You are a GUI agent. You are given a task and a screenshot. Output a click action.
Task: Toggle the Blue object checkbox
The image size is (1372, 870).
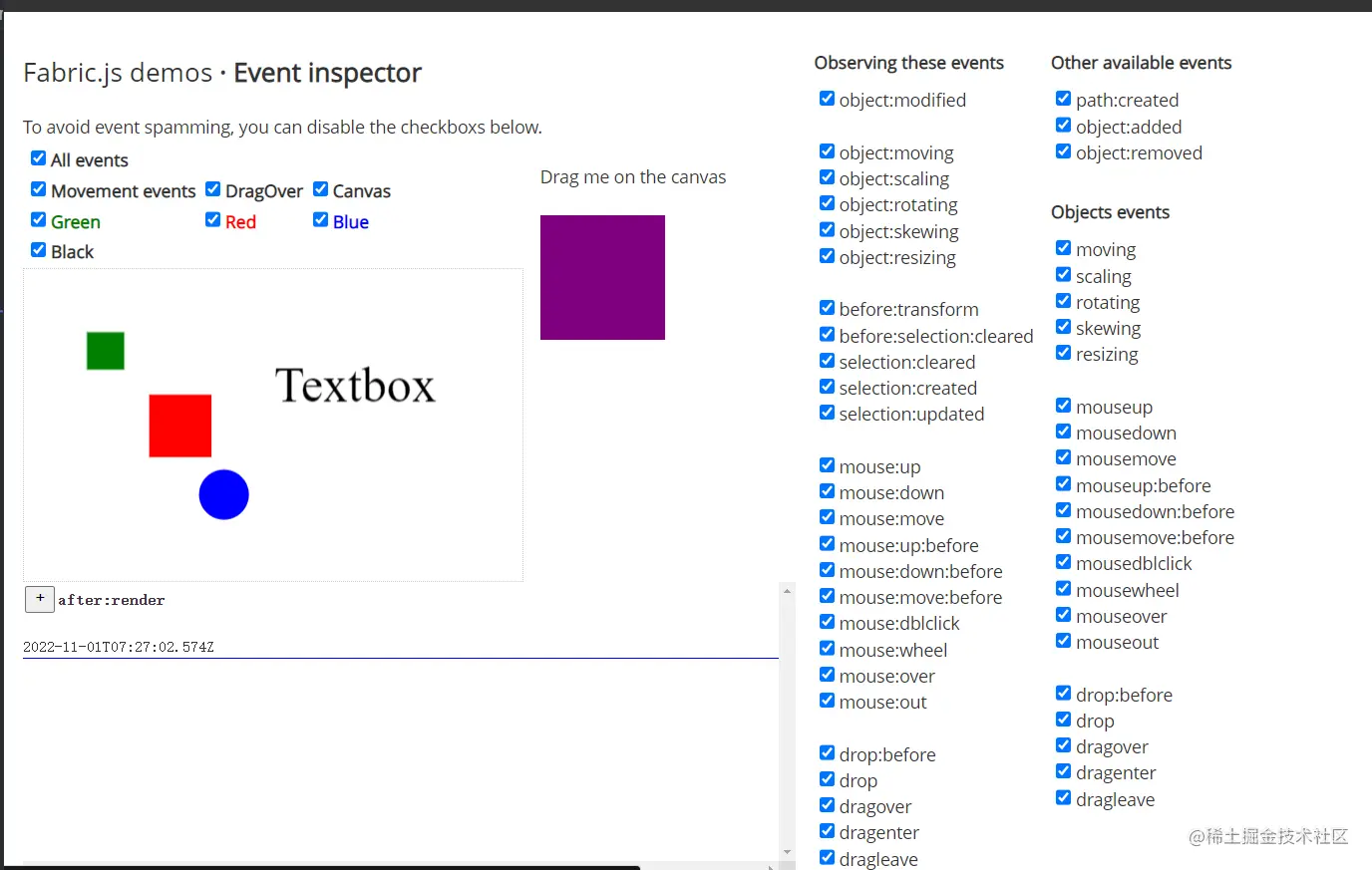[320, 220]
